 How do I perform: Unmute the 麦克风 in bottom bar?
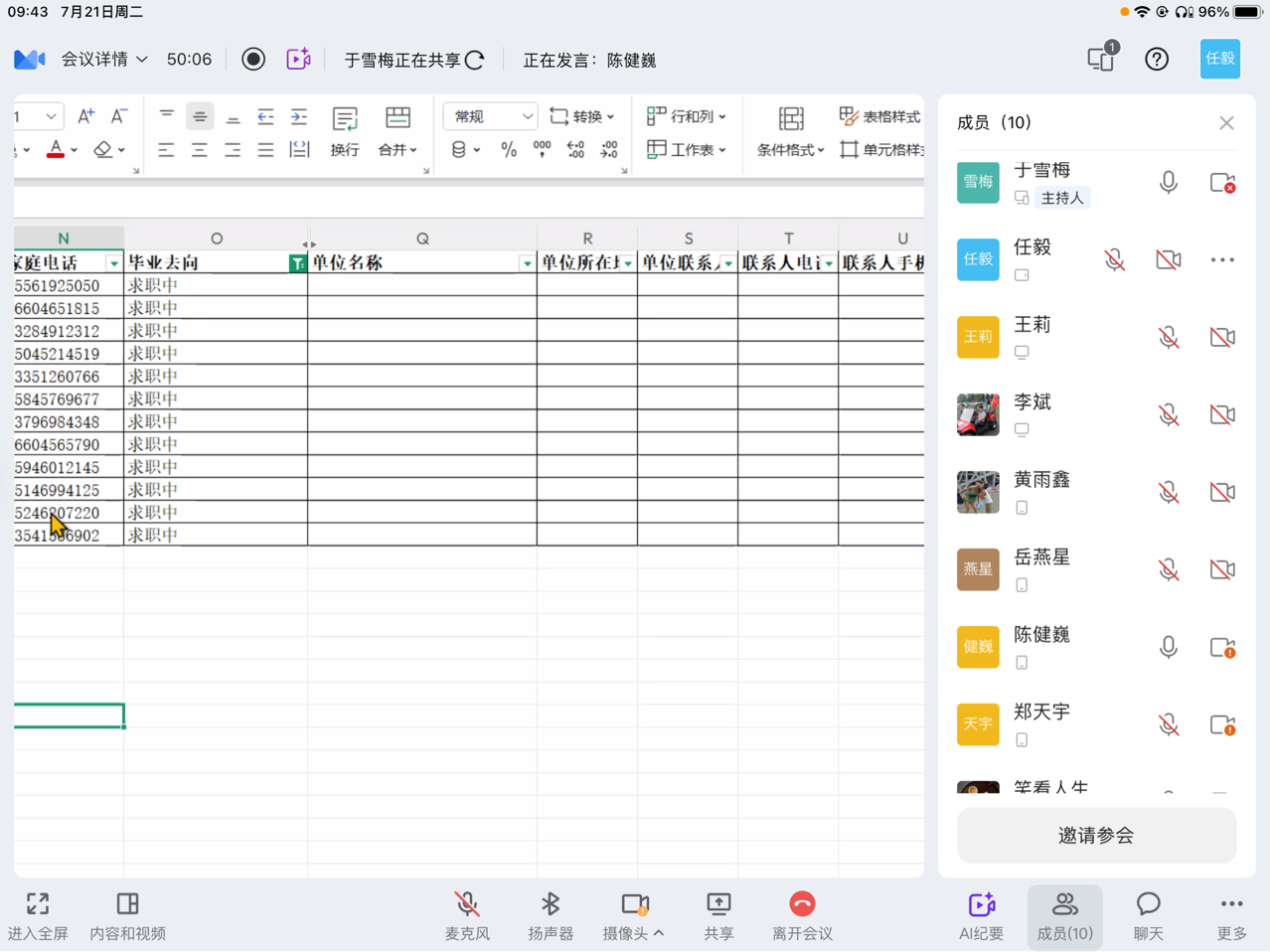pyautogui.click(x=467, y=915)
